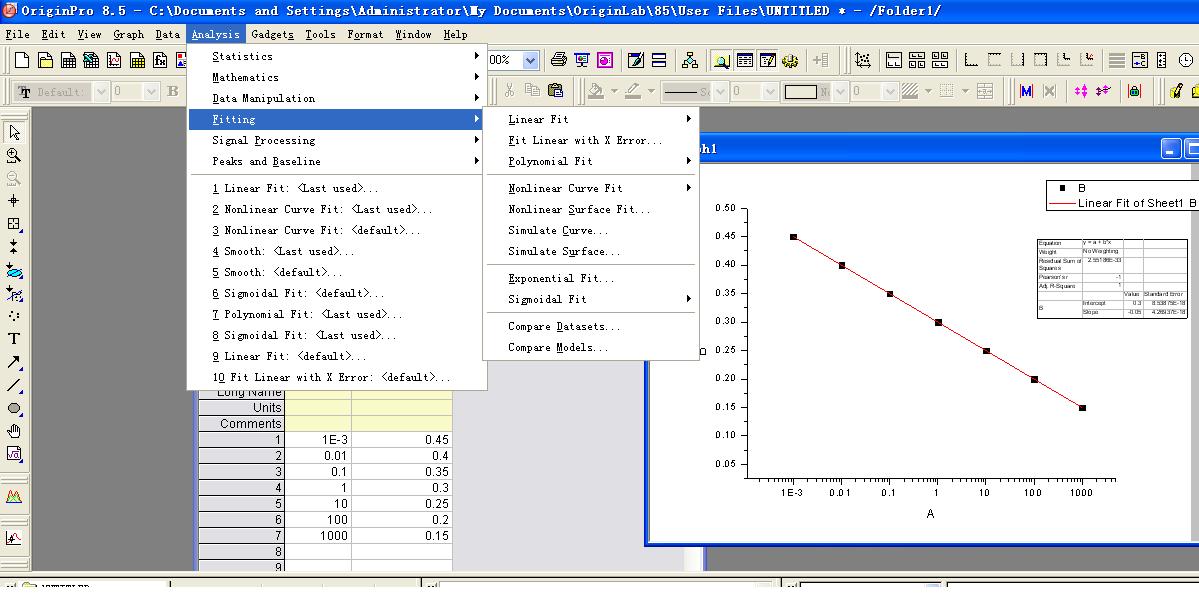Viewport: 1199px width, 600px height.
Task: Select recent item 7 Polynomial Fit Last used
Action: pos(336,314)
